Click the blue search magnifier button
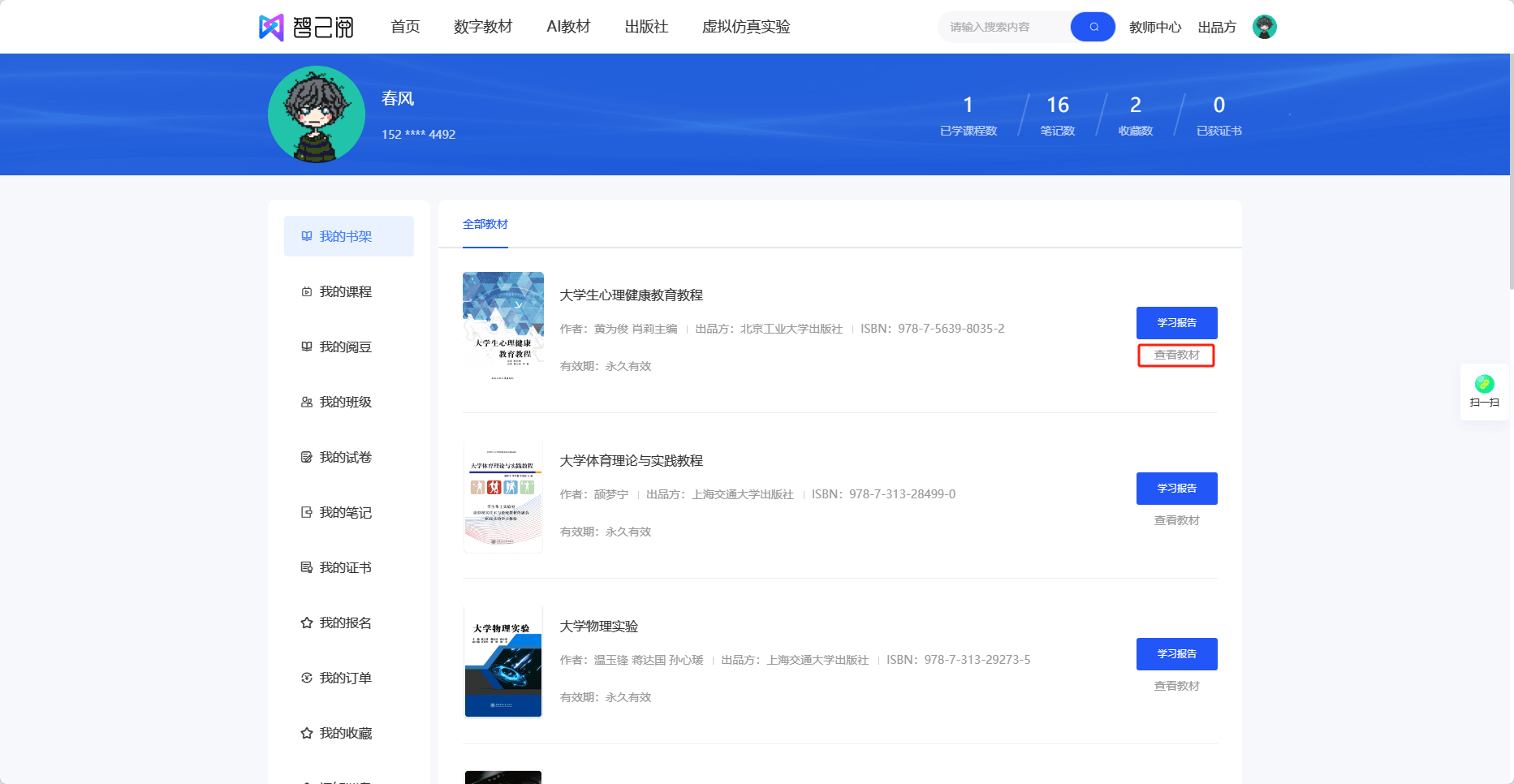This screenshot has height=784, width=1514. point(1093,27)
